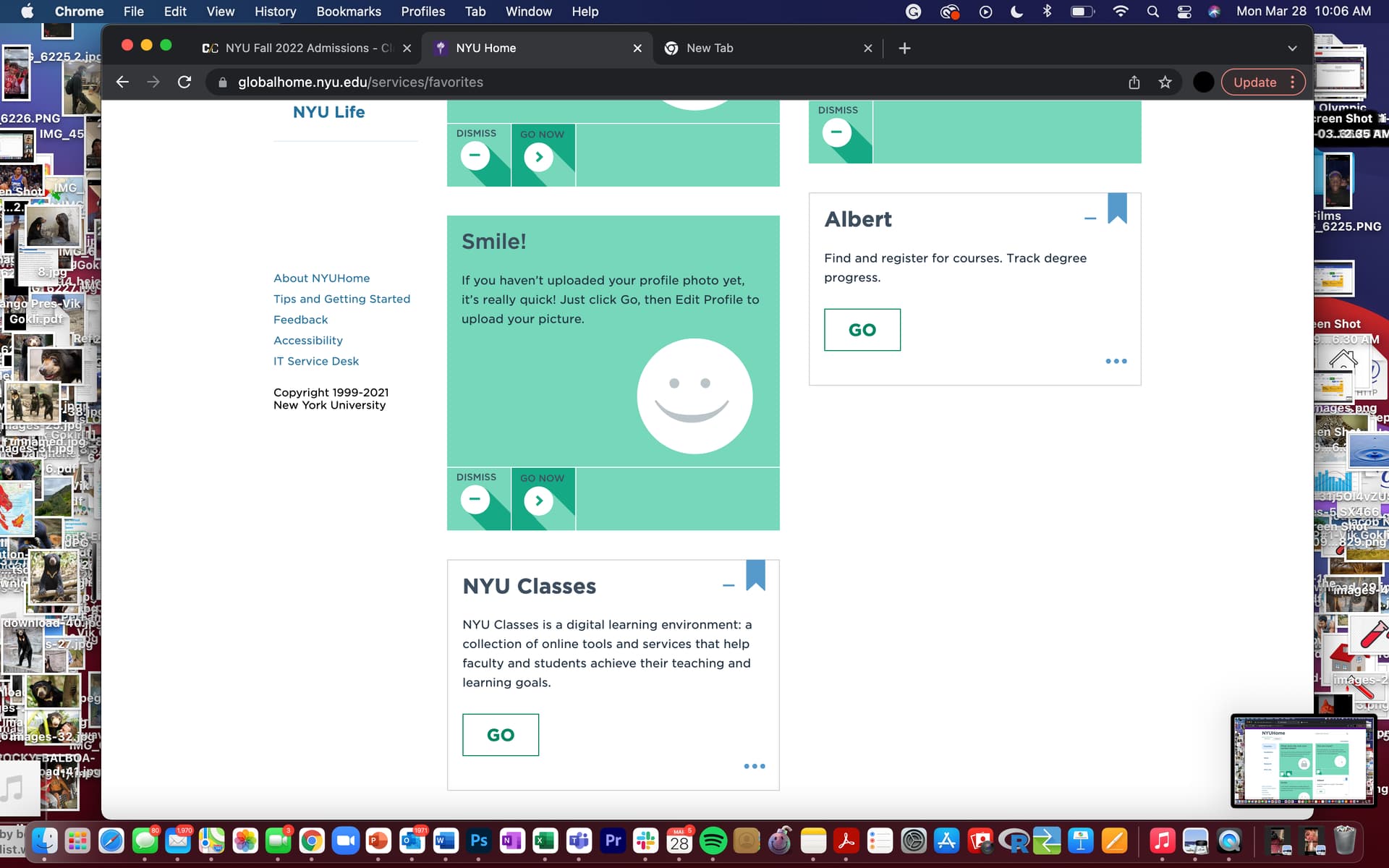Viewport: 1389px width, 868px height.
Task: Click the share page icon in address bar
Action: coord(1134,82)
